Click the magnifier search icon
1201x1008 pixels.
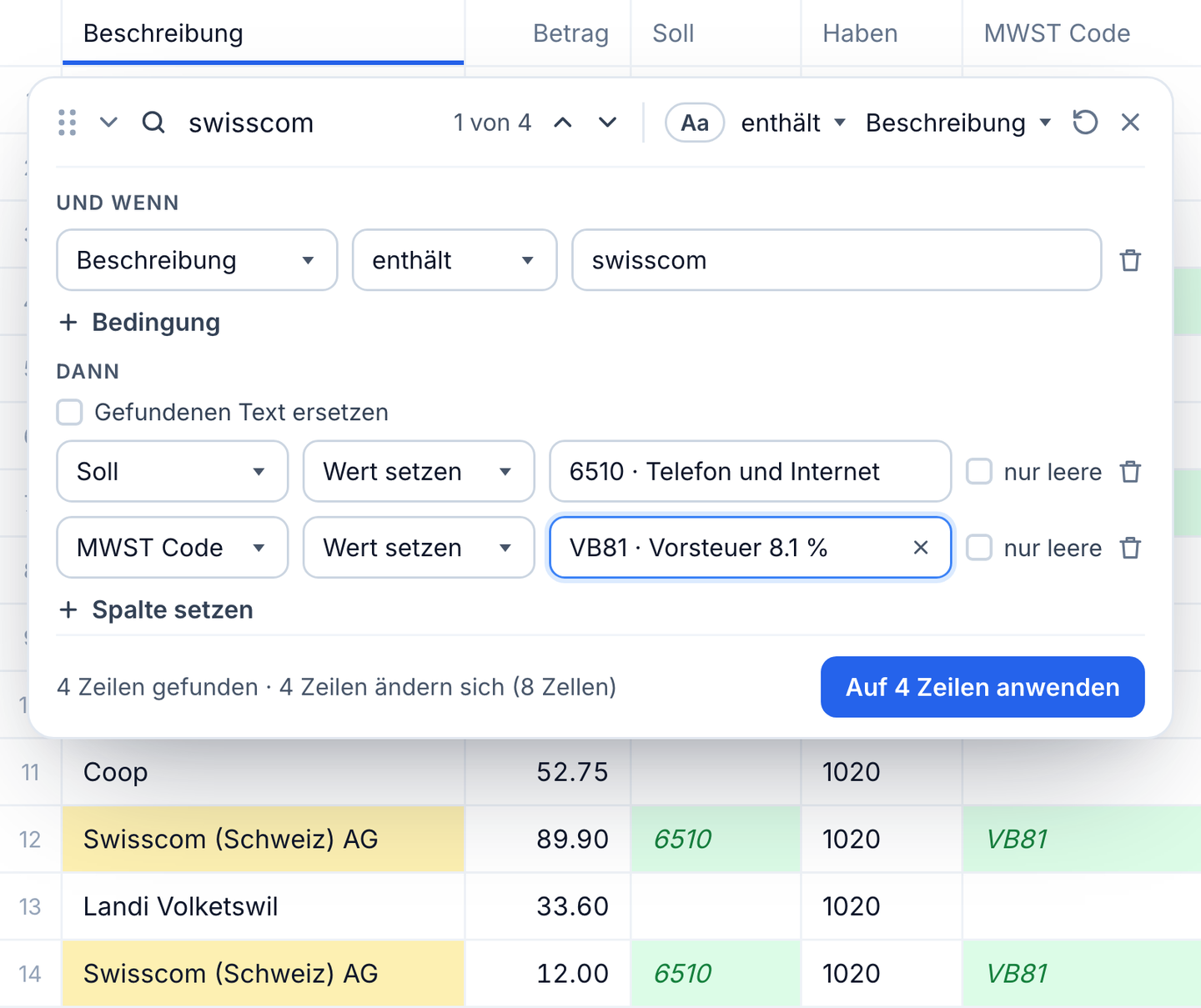pyautogui.click(x=153, y=123)
